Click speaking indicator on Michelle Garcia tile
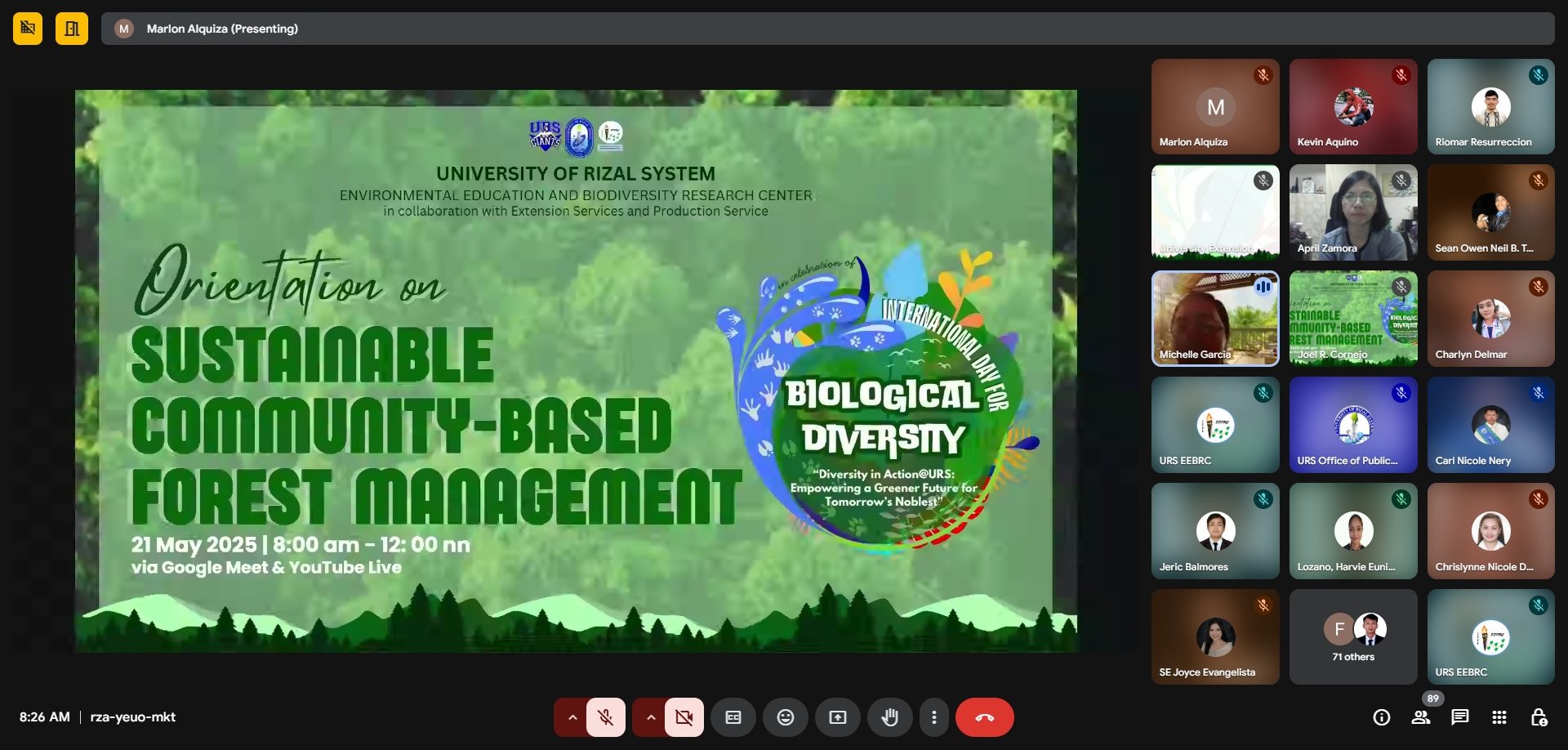The image size is (1568, 750). pos(1263,287)
